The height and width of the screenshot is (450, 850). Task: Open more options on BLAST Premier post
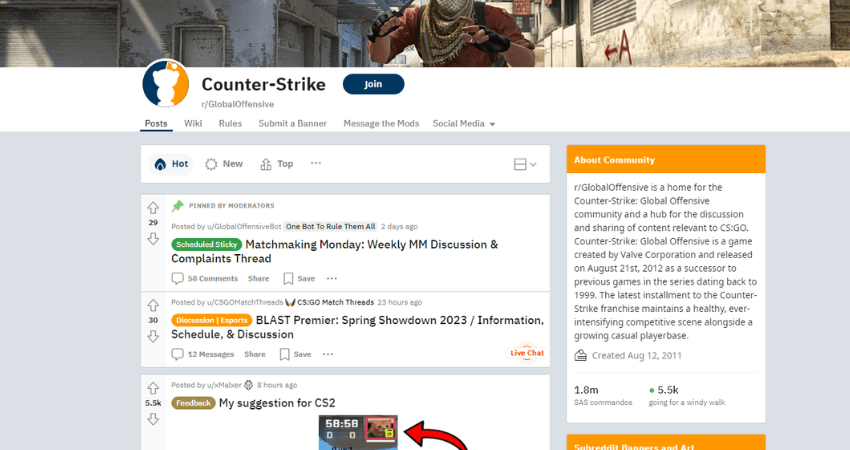[x=328, y=355]
